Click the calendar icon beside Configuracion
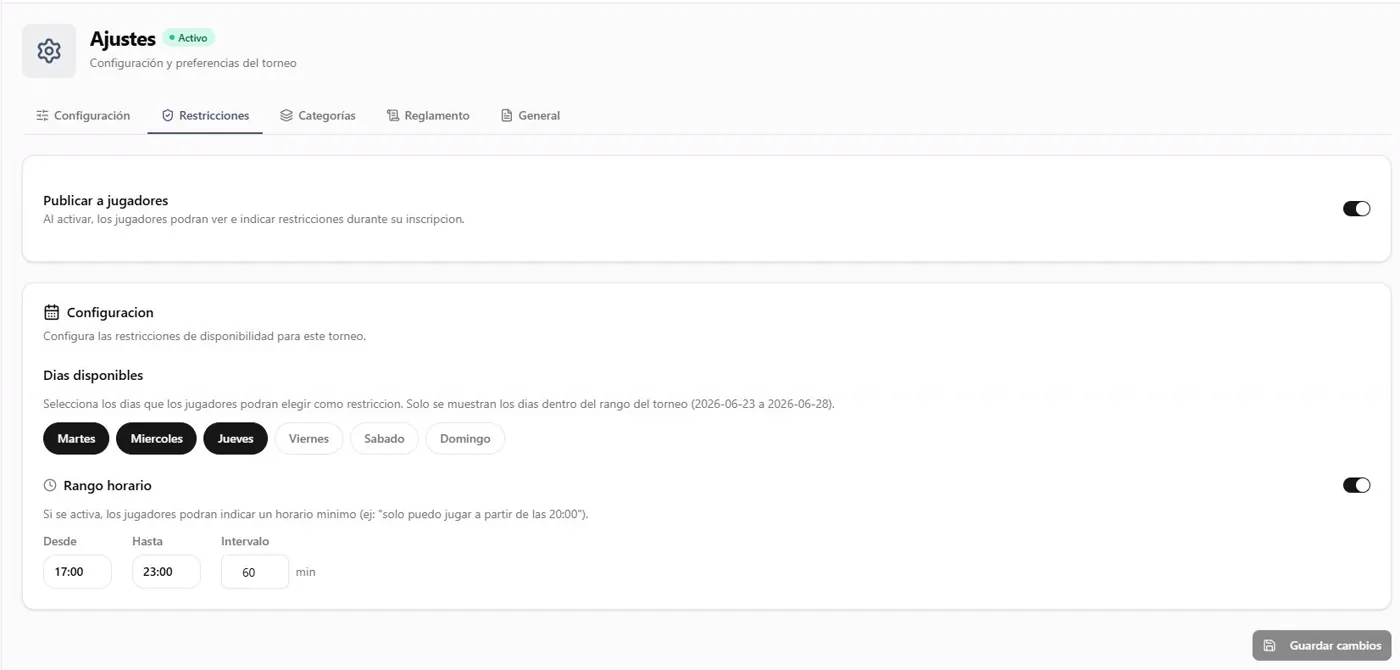This screenshot has width=1400, height=670. [52, 312]
